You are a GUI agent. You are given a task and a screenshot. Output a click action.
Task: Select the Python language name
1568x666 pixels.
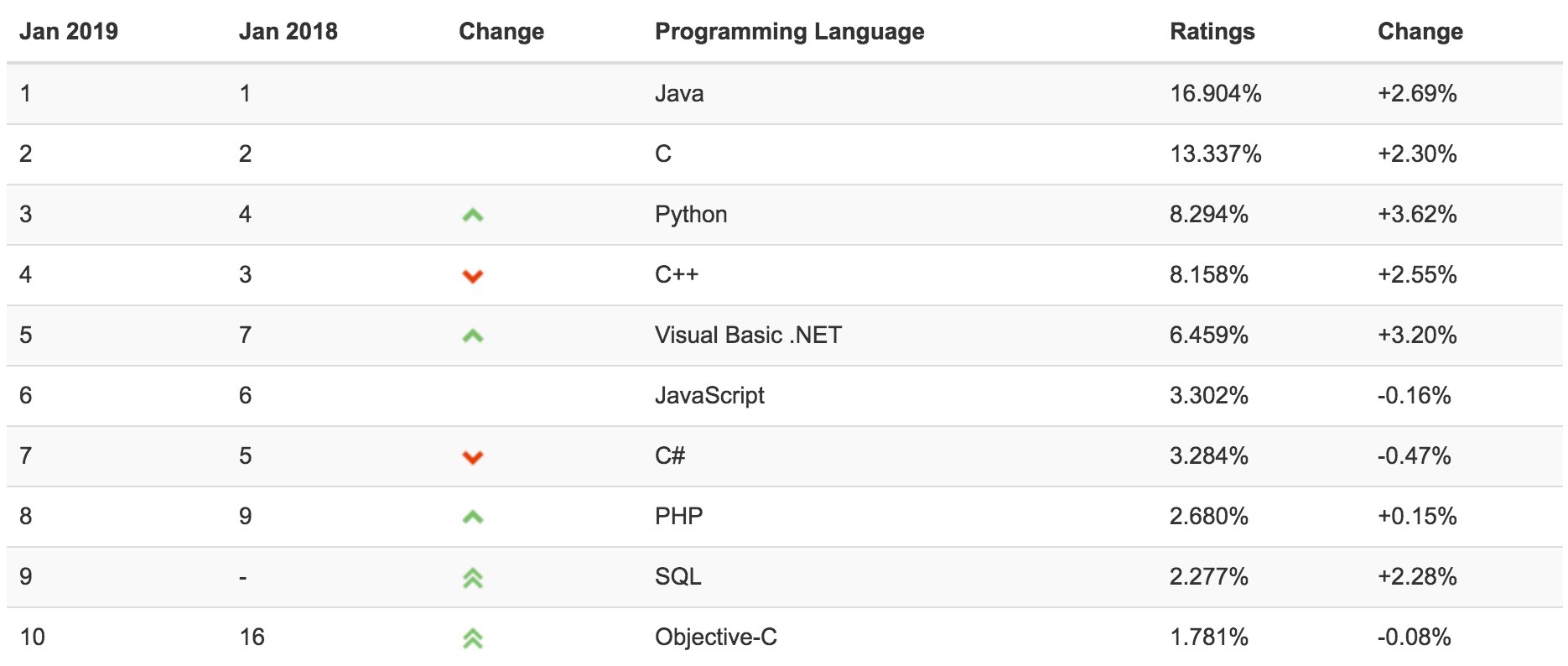(691, 215)
